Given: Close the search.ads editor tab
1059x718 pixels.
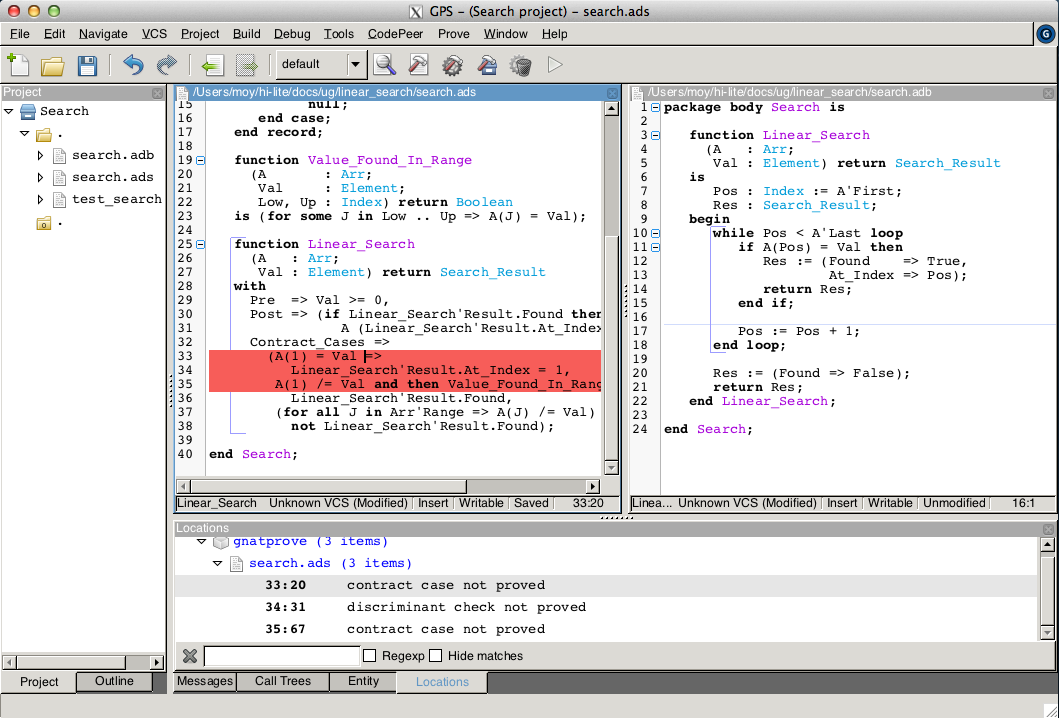Looking at the screenshot, I should point(613,93).
